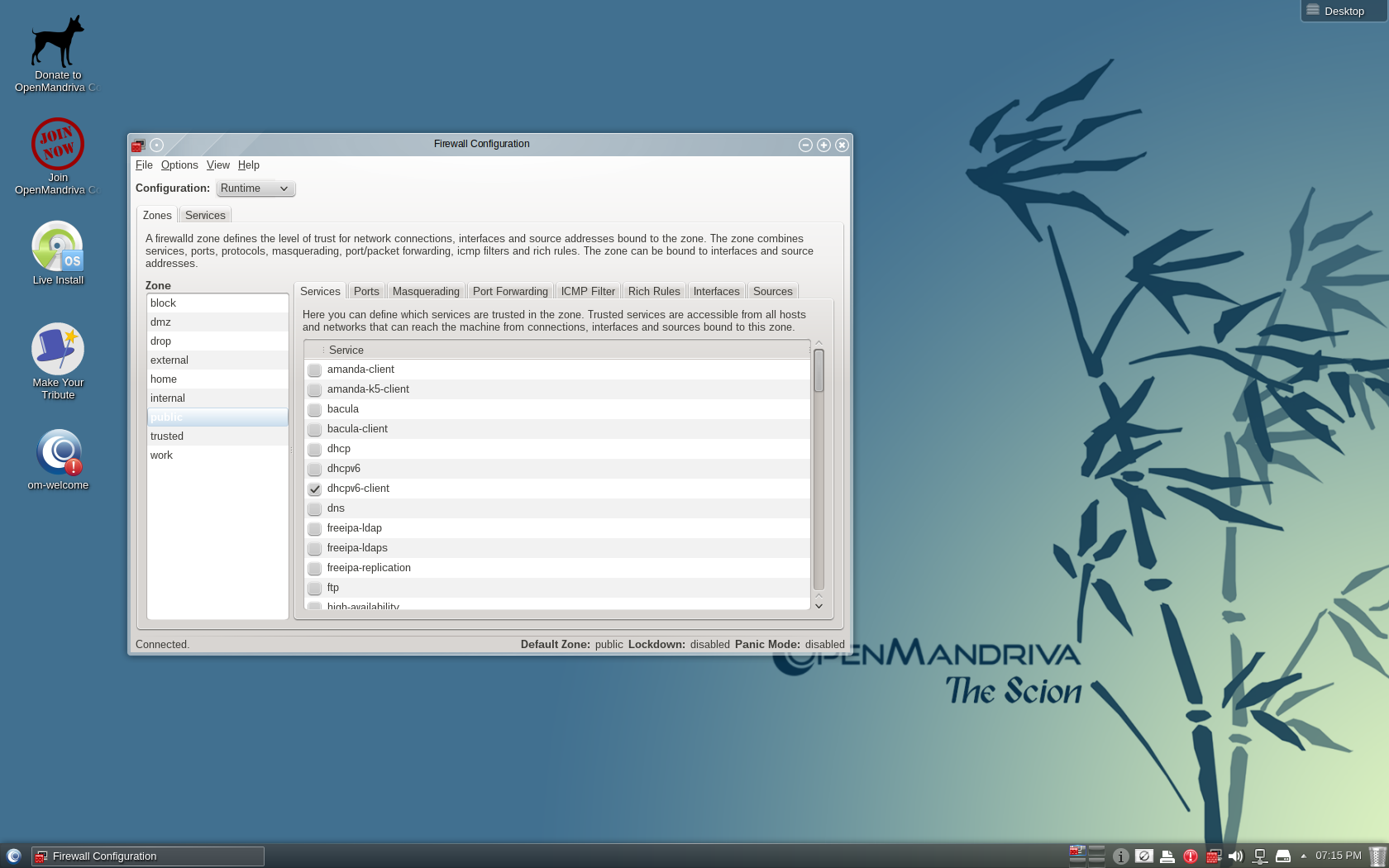1389x868 pixels.
Task: Open the ICMP Filter tab
Action: click(x=588, y=291)
